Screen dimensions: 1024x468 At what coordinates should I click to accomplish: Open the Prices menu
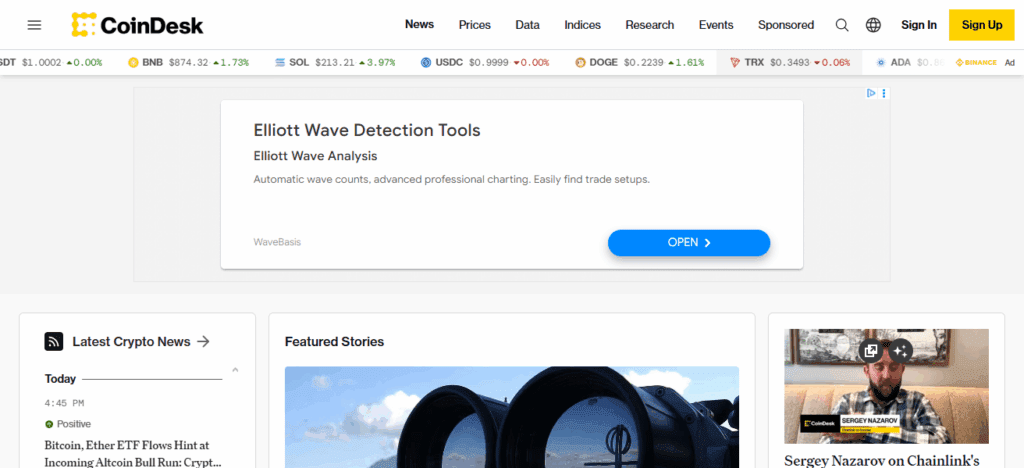coord(475,25)
